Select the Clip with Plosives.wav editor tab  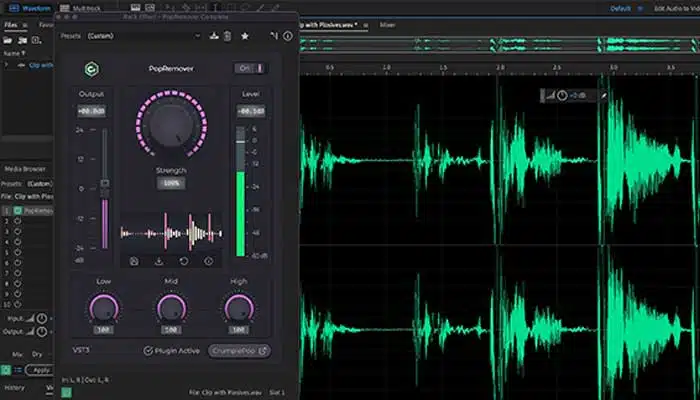(330, 25)
